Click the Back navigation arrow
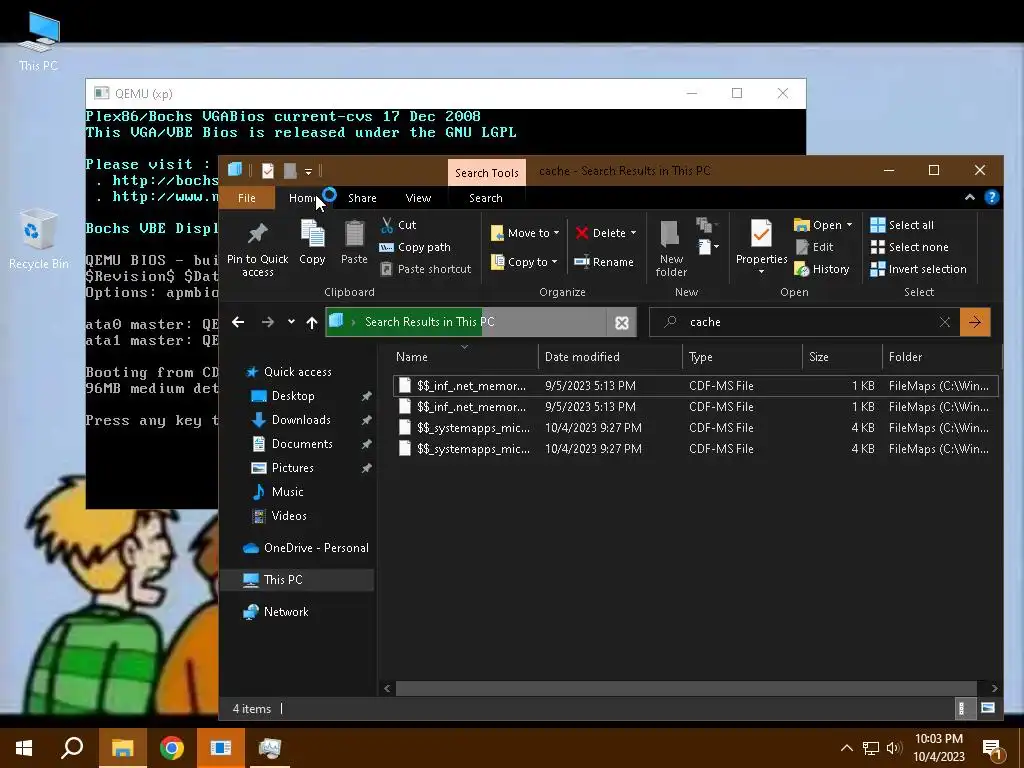Image resolution: width=1024 pixels, height=768 pixels. 238,322
